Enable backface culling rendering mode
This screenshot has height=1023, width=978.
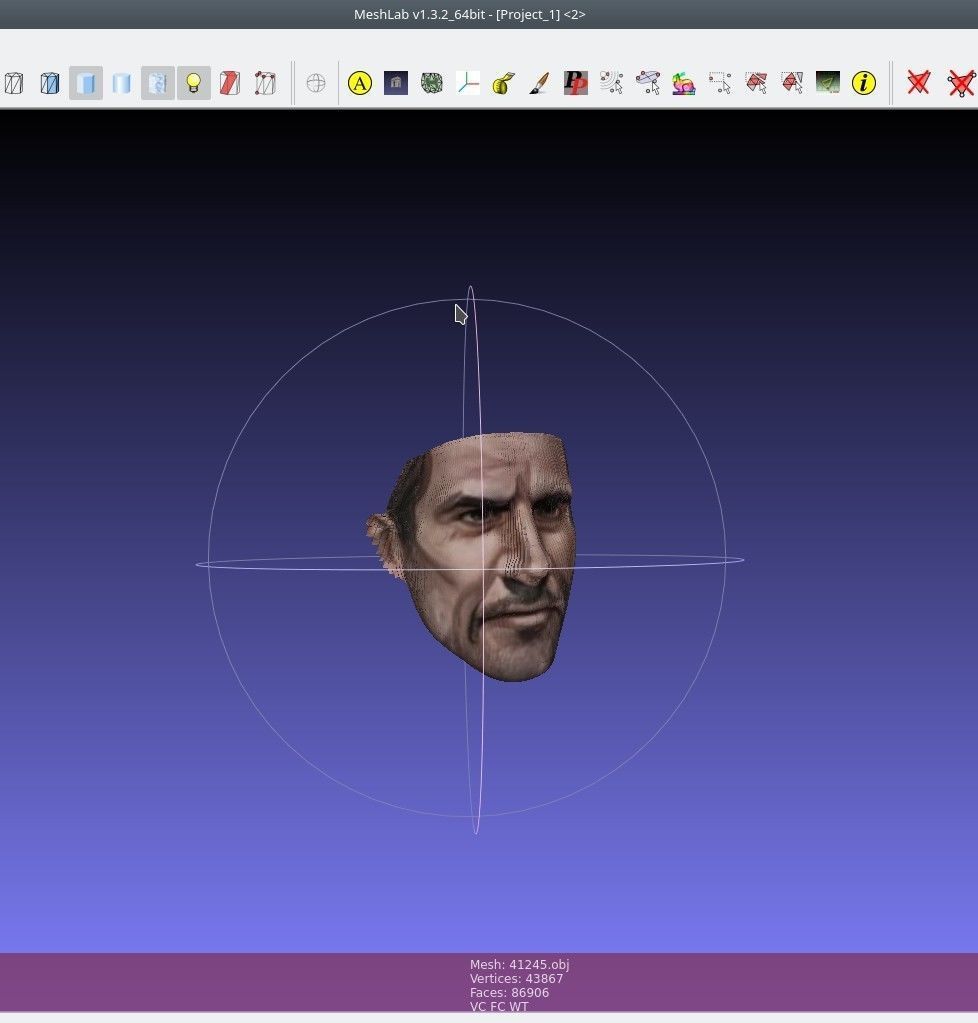pos(229,84)
